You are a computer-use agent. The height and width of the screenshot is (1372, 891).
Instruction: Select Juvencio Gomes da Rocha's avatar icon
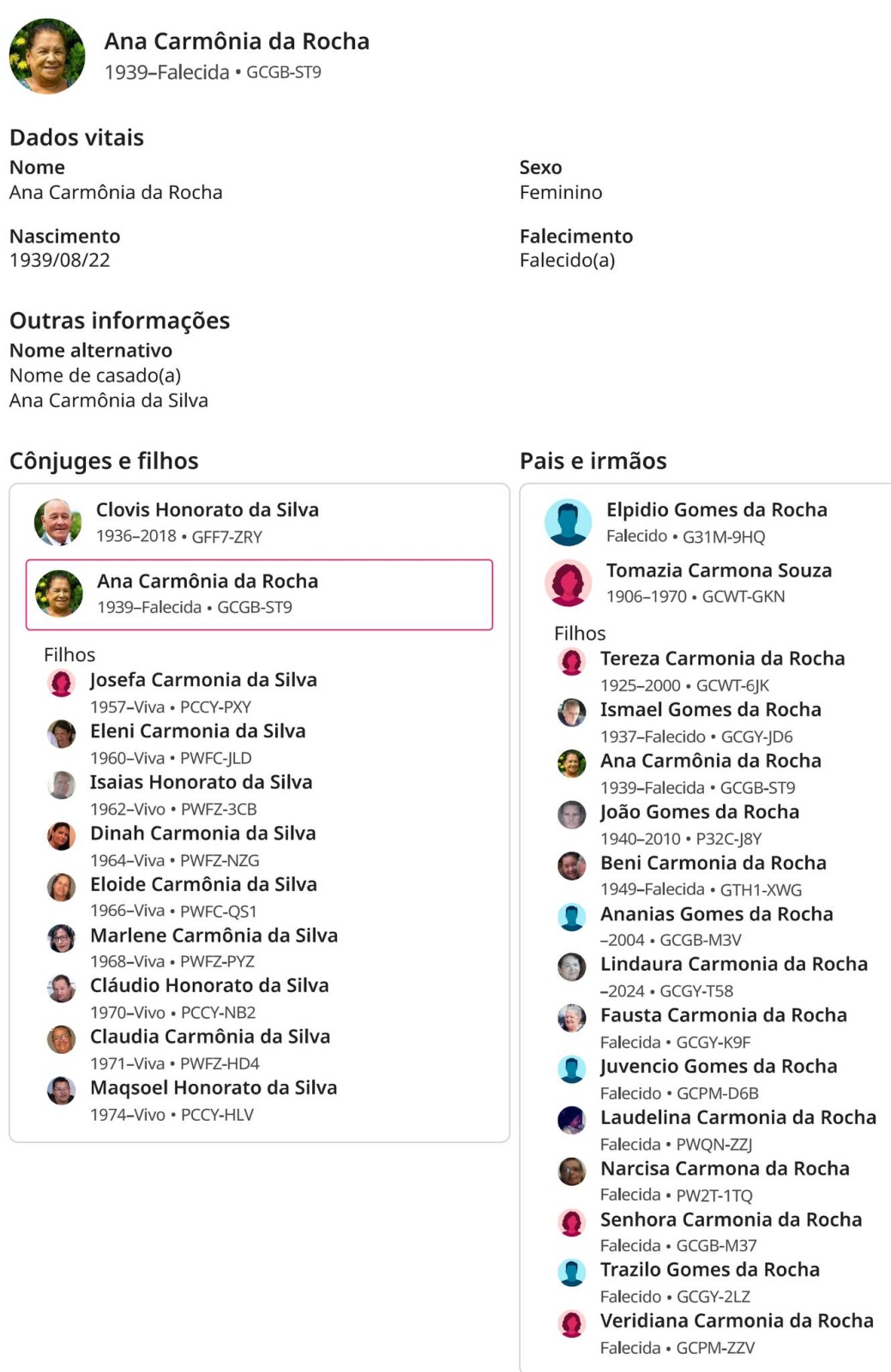pyautogui.click(x=571, y=1069)
